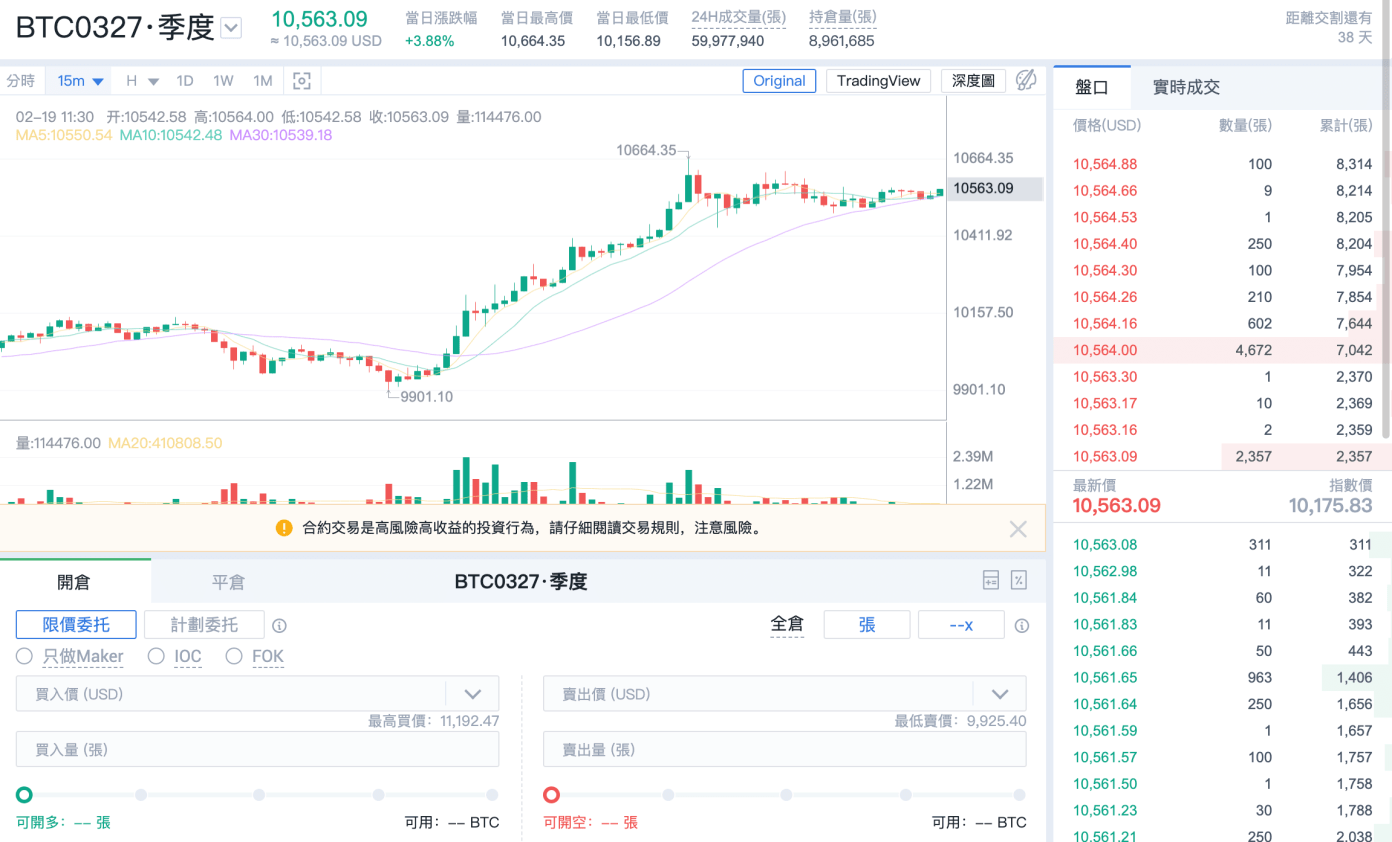
Task: Focus the 賣出量 (張) input field
Action: click(x=785, y=749)
